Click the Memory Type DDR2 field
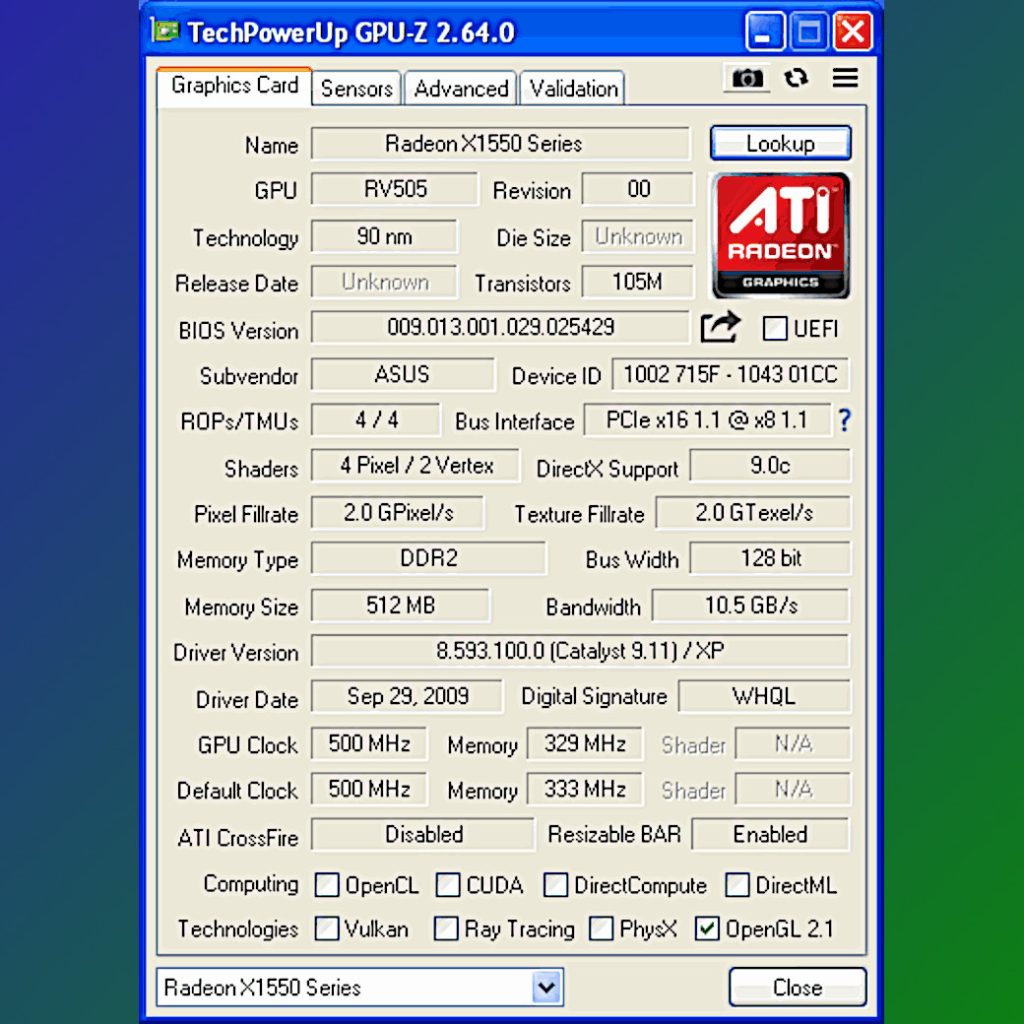This screenshot has width=1024, height=1024. coord(428,558)
